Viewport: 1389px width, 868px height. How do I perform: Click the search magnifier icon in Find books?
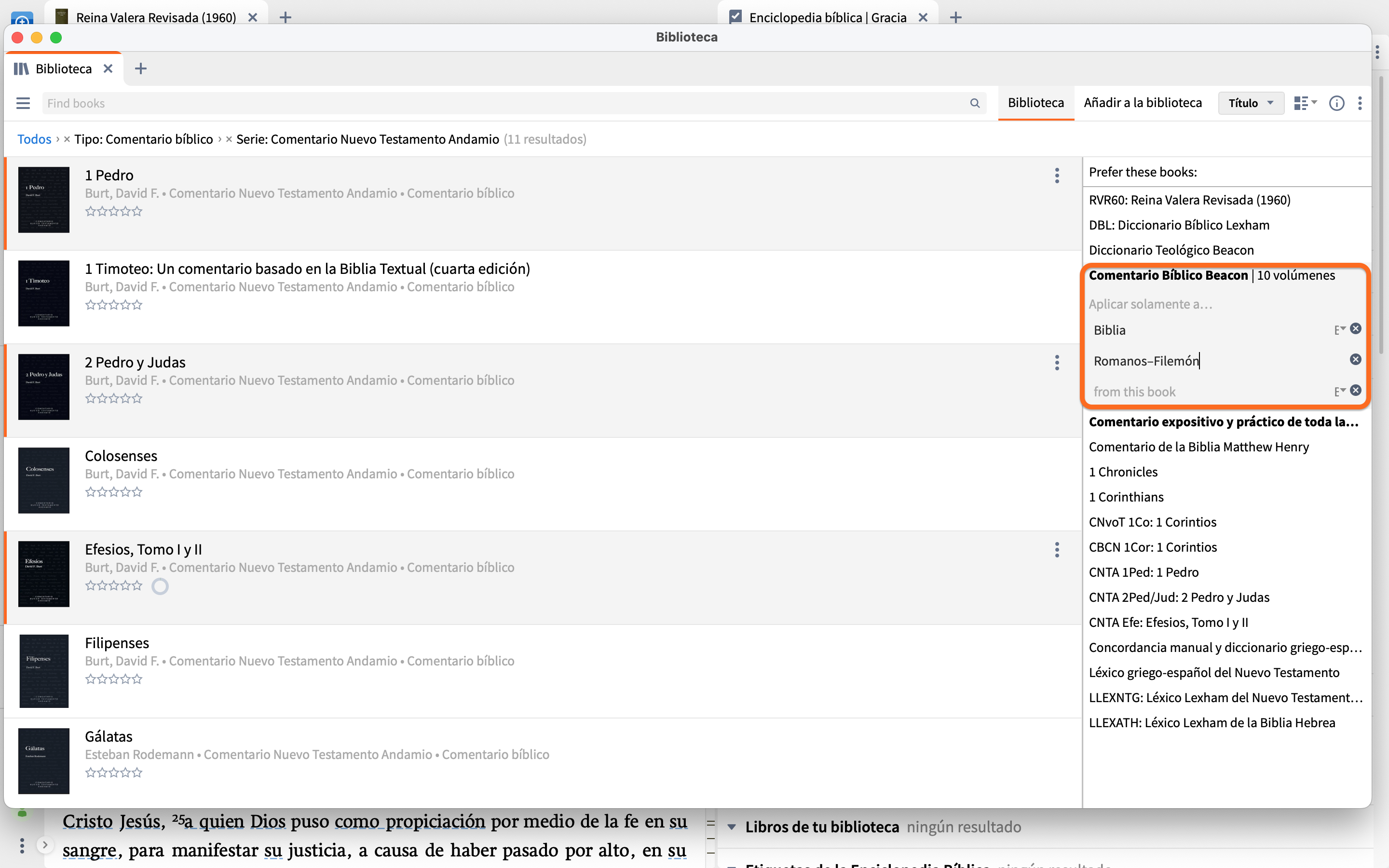click(975, 103)
